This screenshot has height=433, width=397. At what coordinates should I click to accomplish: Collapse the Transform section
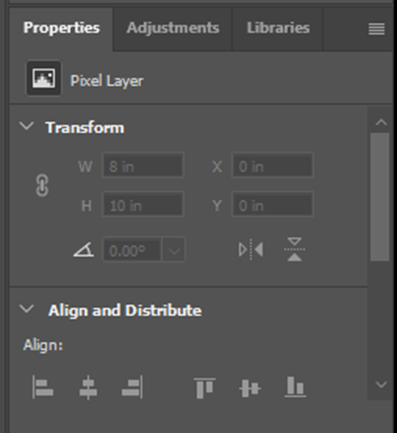[27, 126]
